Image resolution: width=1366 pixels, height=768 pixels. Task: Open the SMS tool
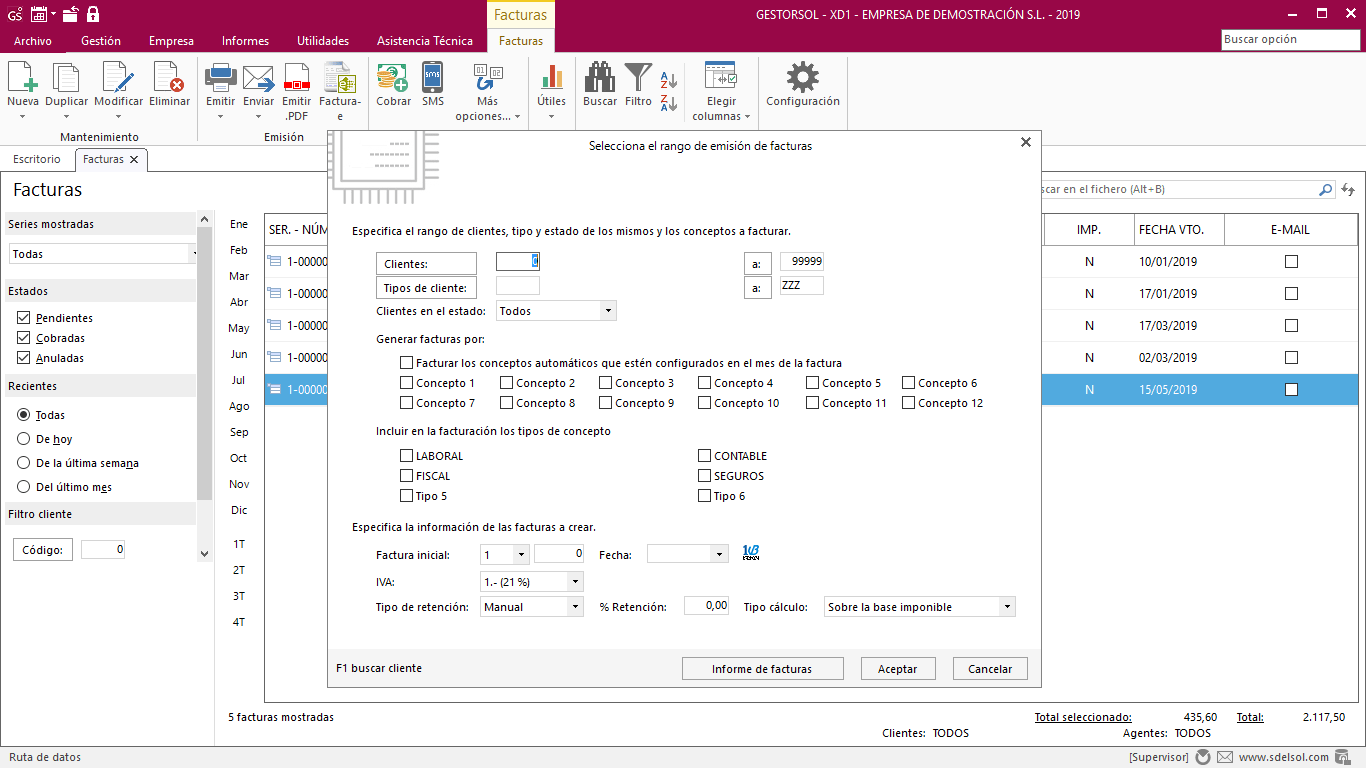432,78
